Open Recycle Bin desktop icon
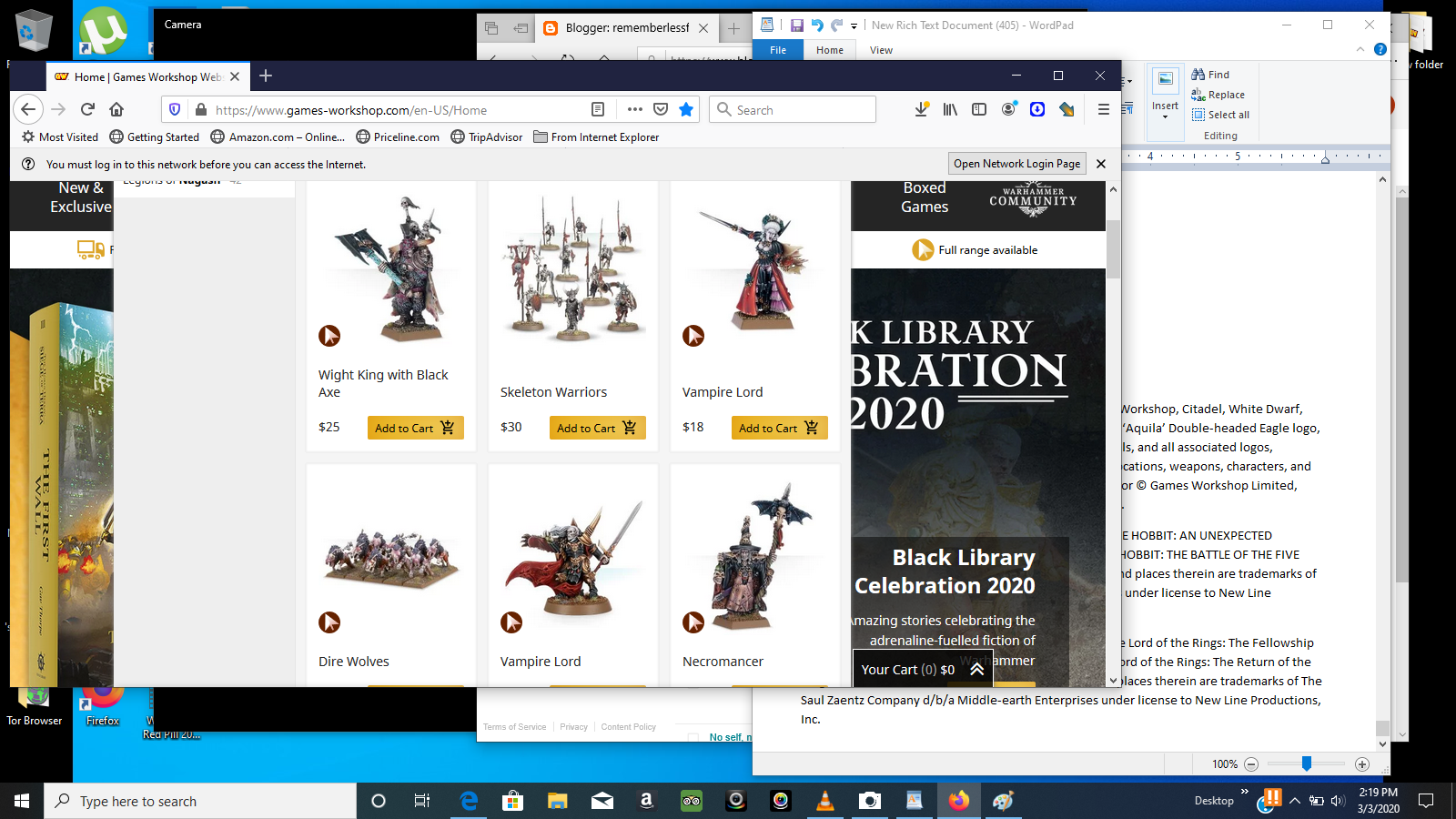The image size is (1456, 819). click(34, 30)
